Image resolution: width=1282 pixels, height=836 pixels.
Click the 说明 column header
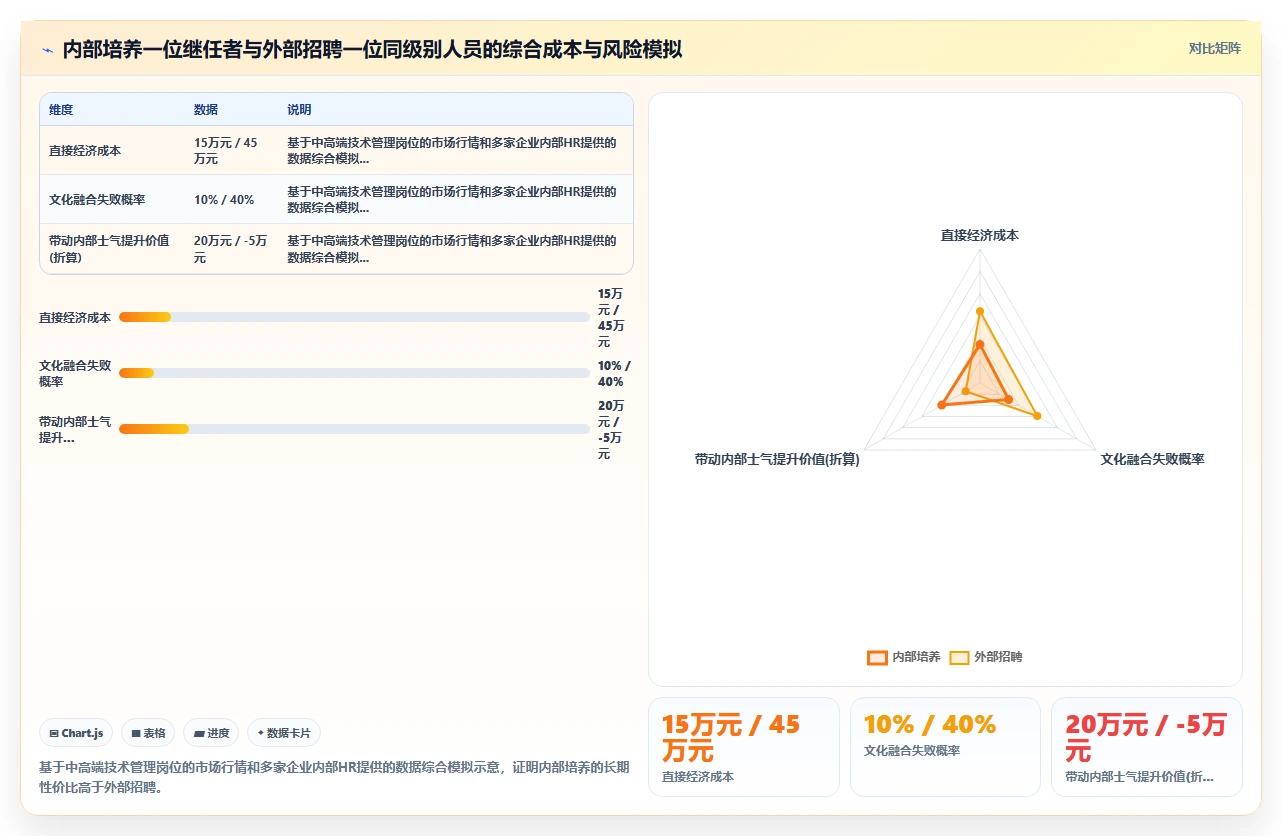coord(299,110)
